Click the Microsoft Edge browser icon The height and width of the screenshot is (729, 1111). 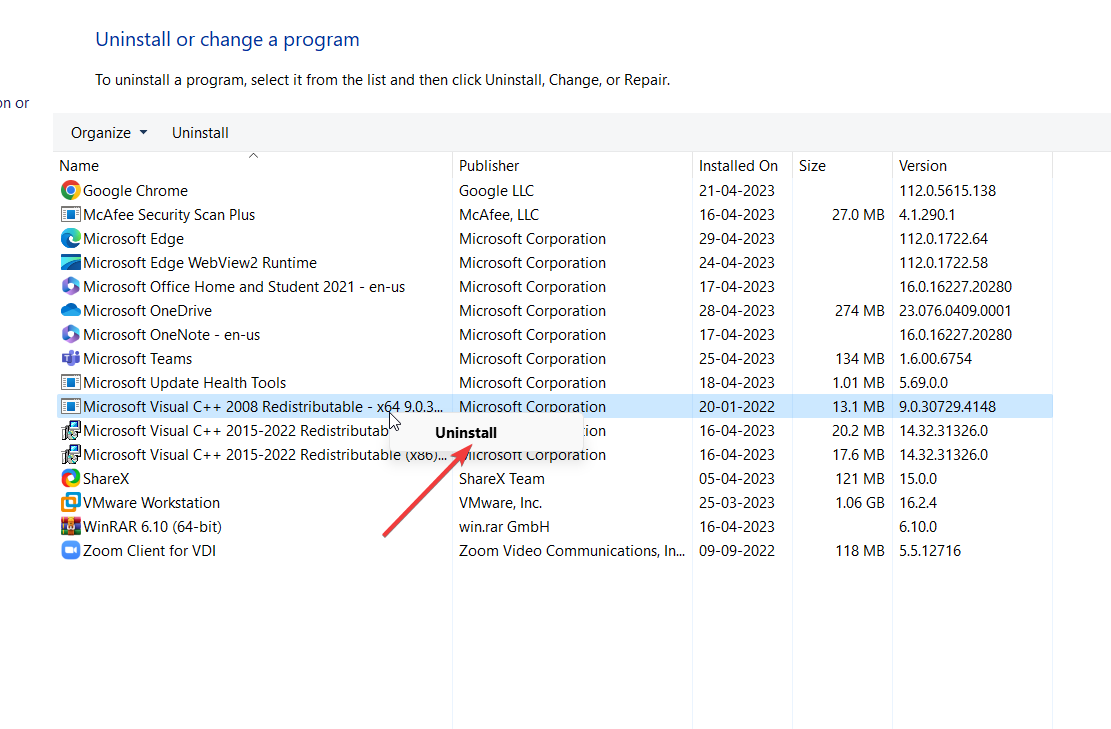[70, 239]
